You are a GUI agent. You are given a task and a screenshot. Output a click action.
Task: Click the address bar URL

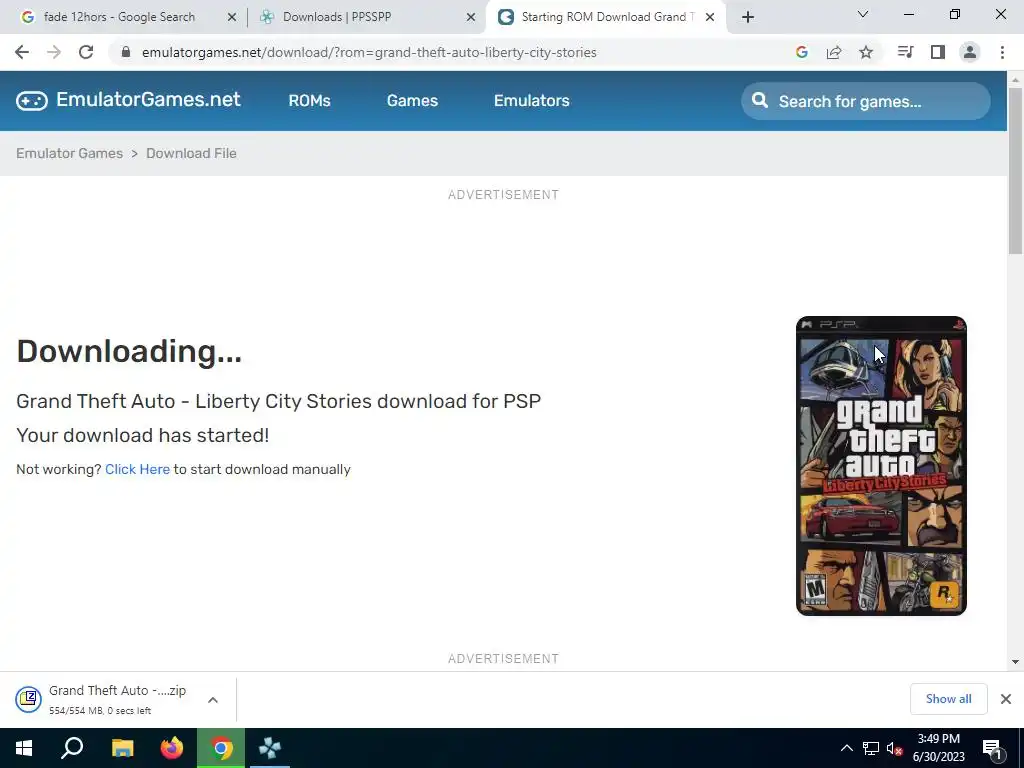coord(369,52)
